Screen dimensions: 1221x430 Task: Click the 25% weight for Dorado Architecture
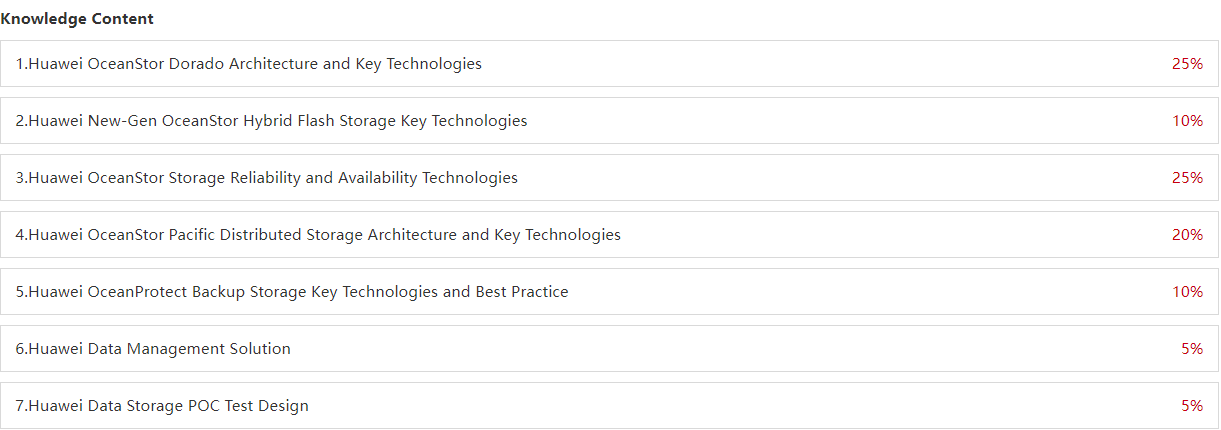(1187, 64)
